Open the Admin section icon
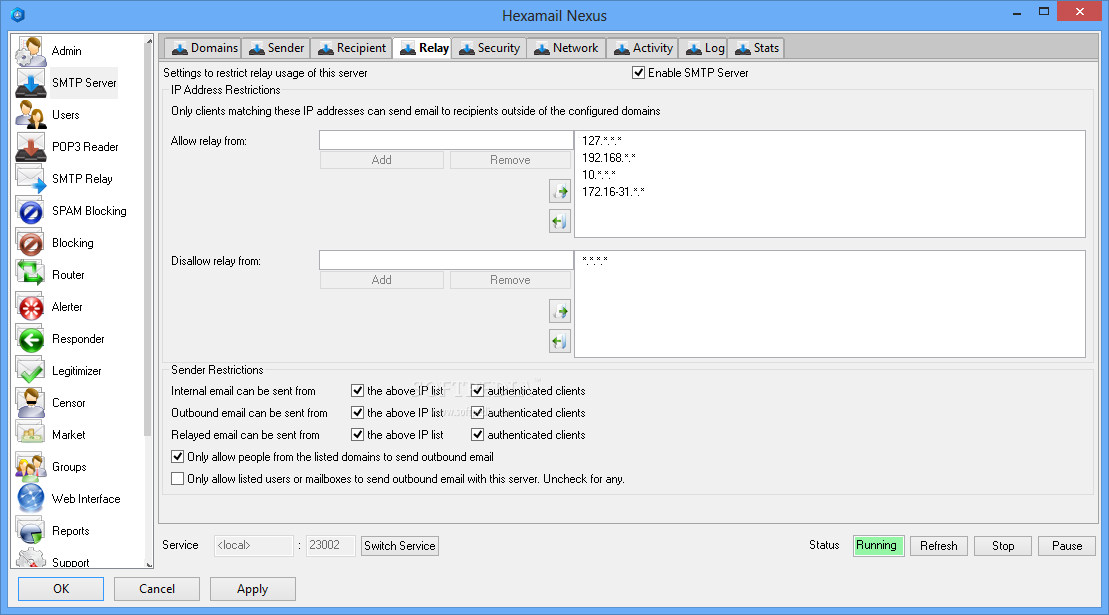This screenshot has height=615, width=1109. coord(30,51)
